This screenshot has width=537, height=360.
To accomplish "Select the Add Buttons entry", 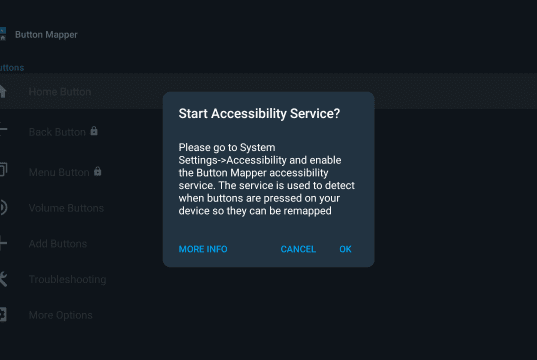I will [x=58, y=244].
